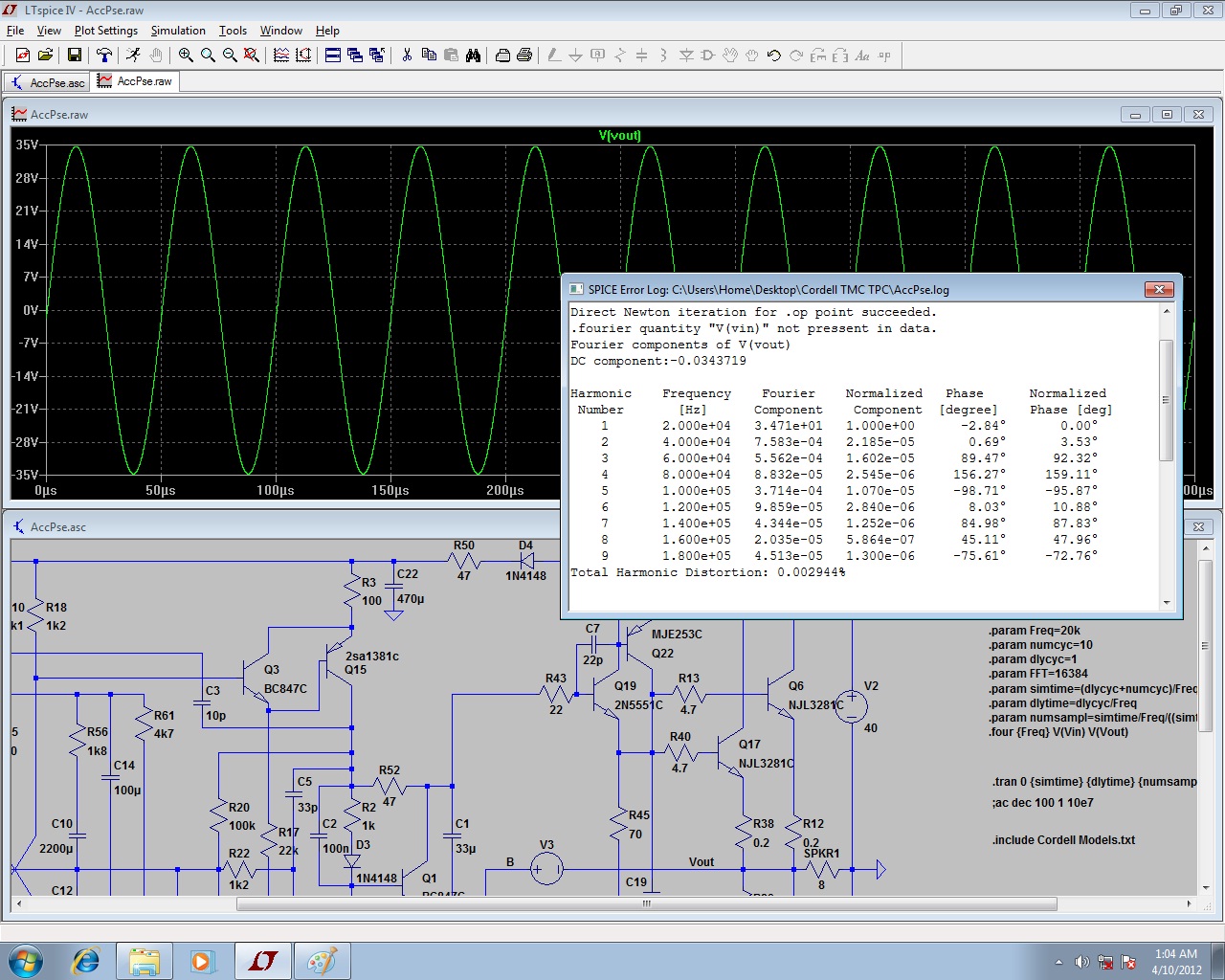The image size is (1225, 980).
Task: Maximize the AccPse.raw plot window
Action: tap(1167, 114)
